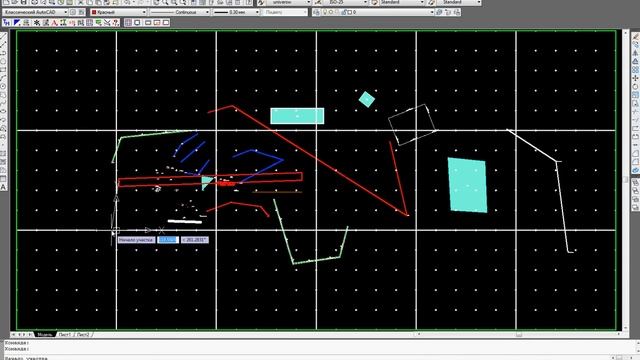
Task: Select the Polygon tool
Action: (x=3, y=61)
